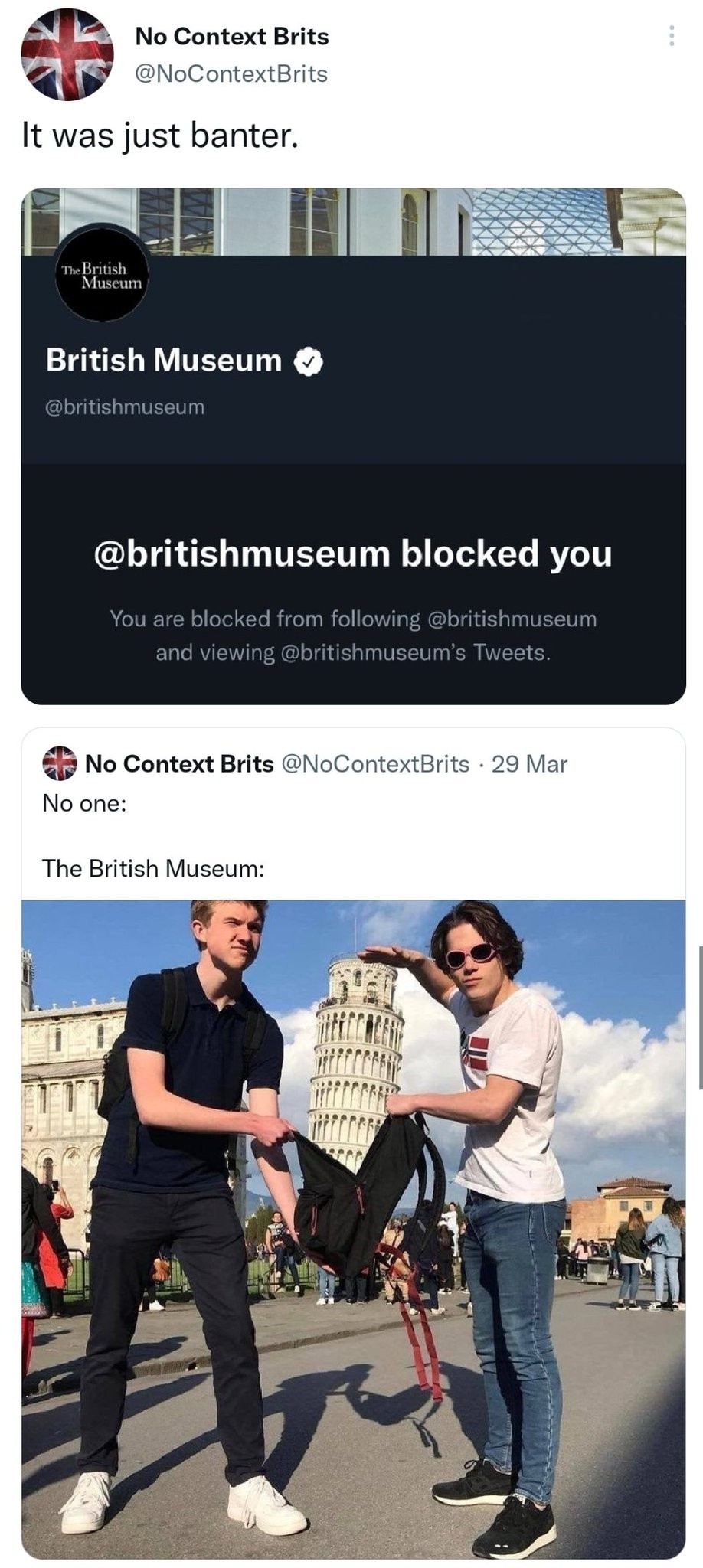Click the 29 Mar timestamp
This screenshot has width=703, height=1568.
click(x=529, y=764)
